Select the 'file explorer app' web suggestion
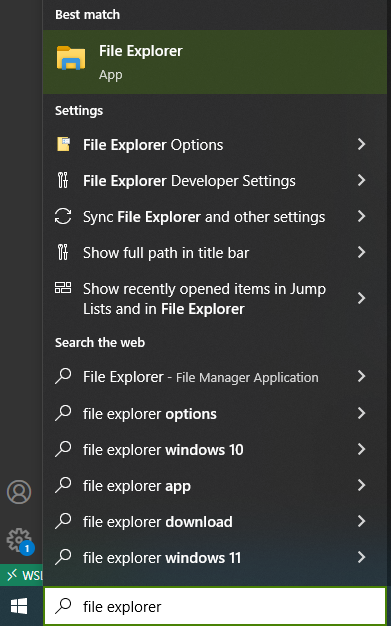The height and width of the screenshot is (626, 391). coord(215,485)
